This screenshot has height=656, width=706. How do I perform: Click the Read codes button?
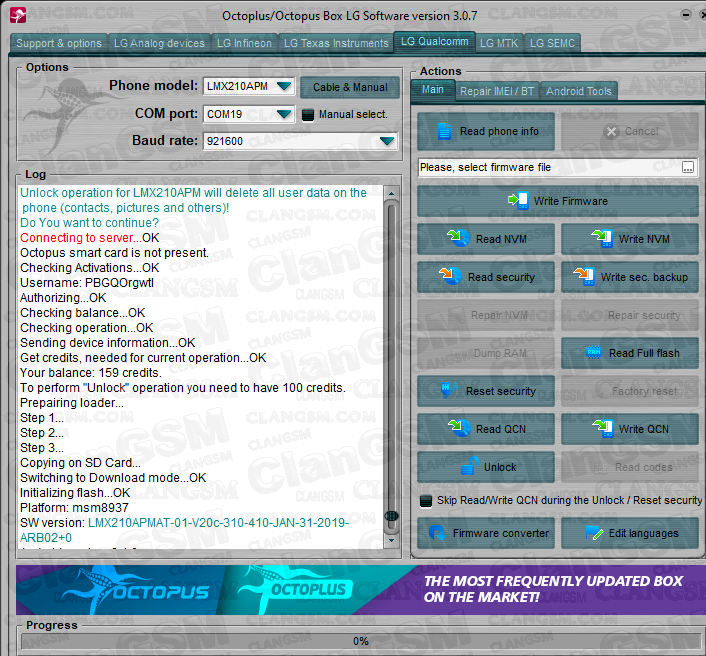click(x=629, y=467)
